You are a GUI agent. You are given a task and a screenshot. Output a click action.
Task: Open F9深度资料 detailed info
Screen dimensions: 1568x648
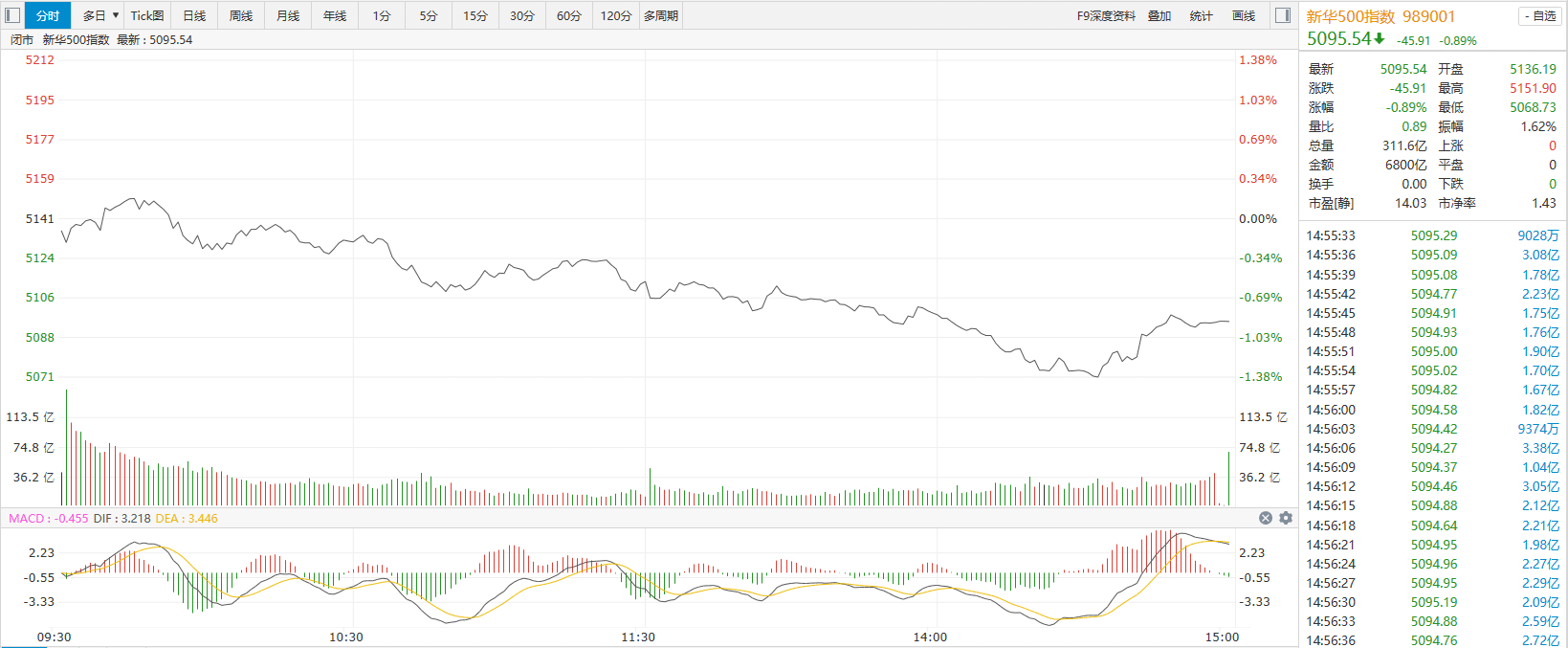(1106, 15)
